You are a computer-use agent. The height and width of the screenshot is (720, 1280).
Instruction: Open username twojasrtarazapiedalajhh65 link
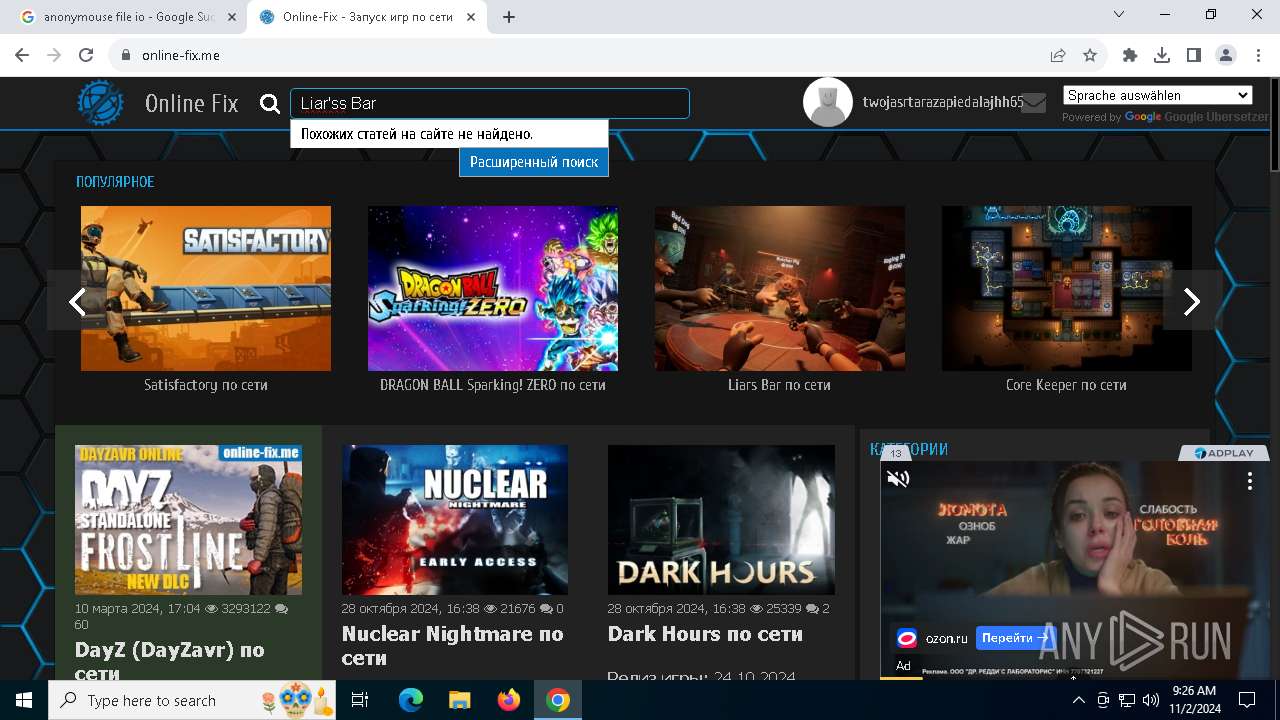pyautogui.click(x=943, y=102)
